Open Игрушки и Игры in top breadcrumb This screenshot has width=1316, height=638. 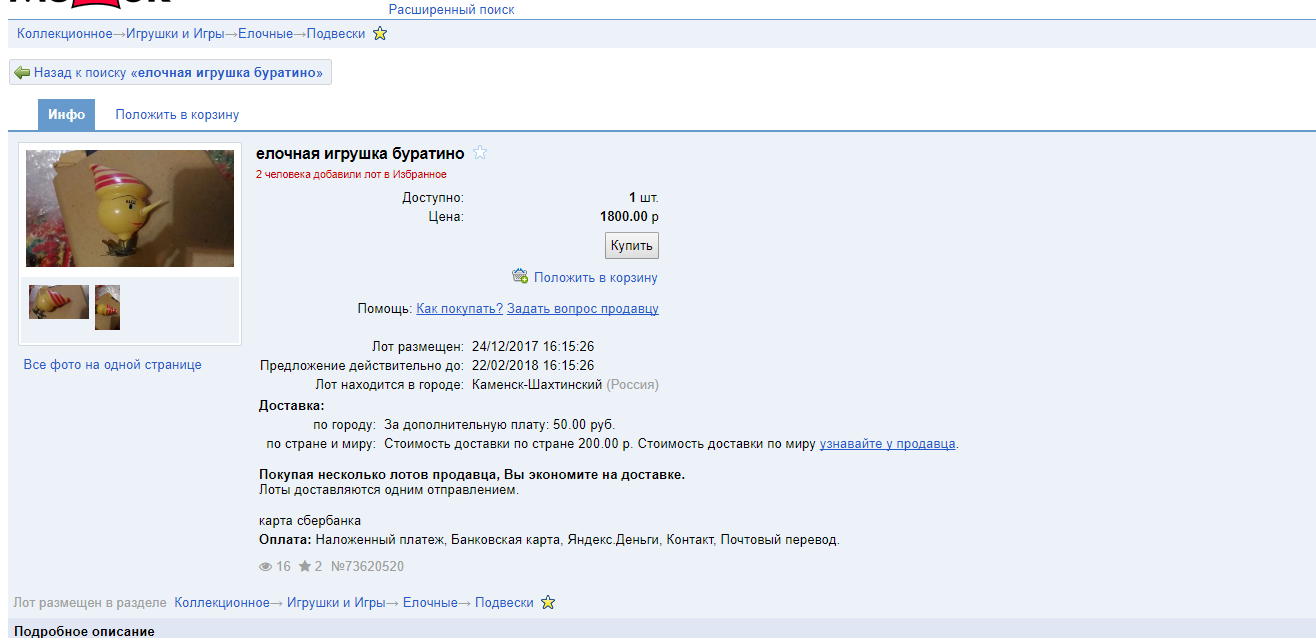pos(174,33)
